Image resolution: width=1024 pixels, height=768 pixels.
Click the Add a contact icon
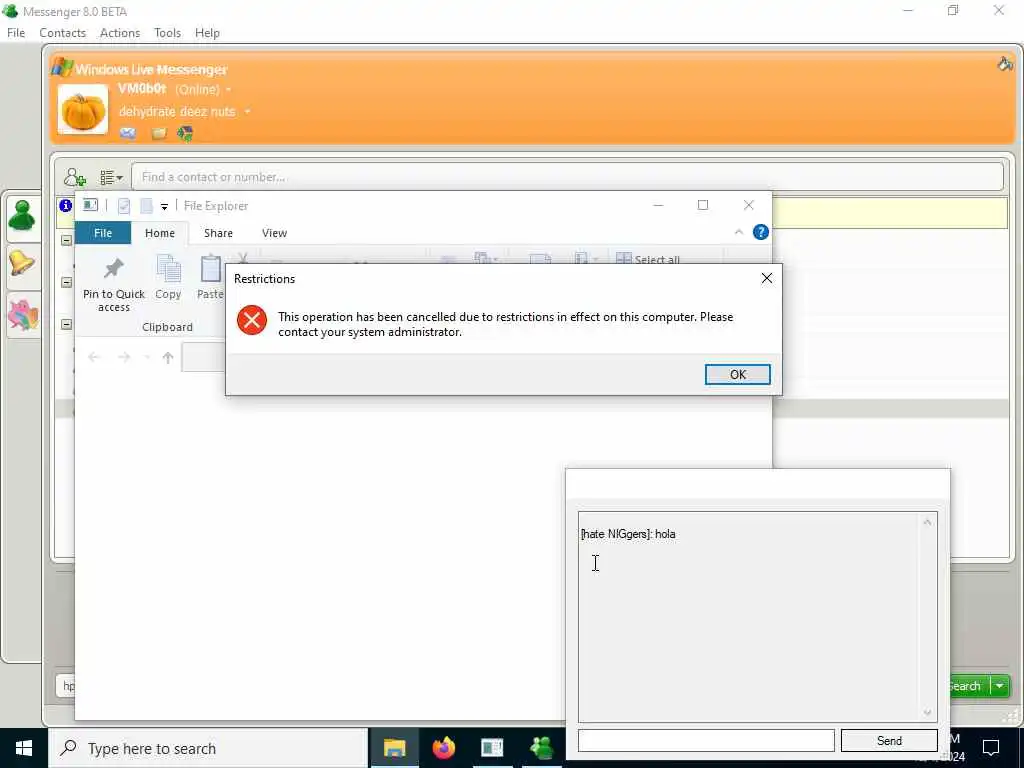coord(74,177)
